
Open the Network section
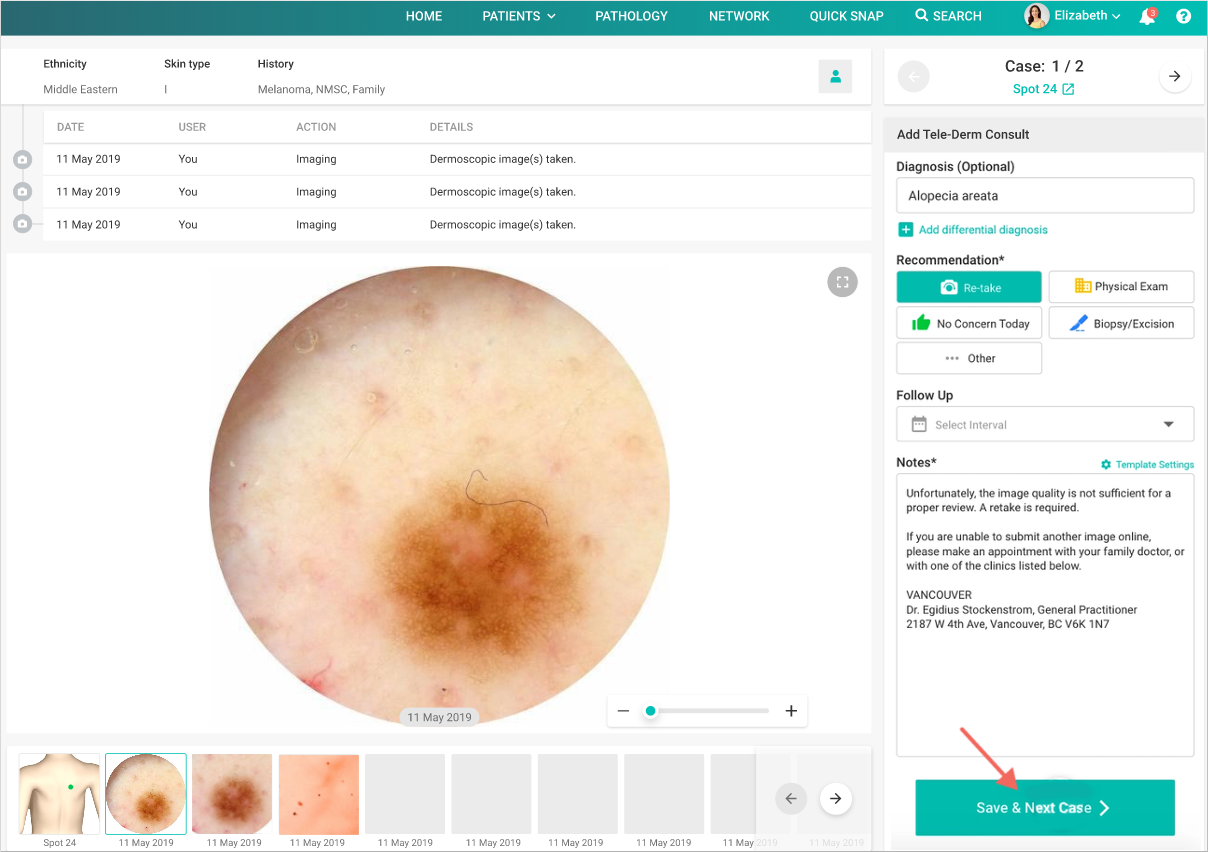click(739, 16)
